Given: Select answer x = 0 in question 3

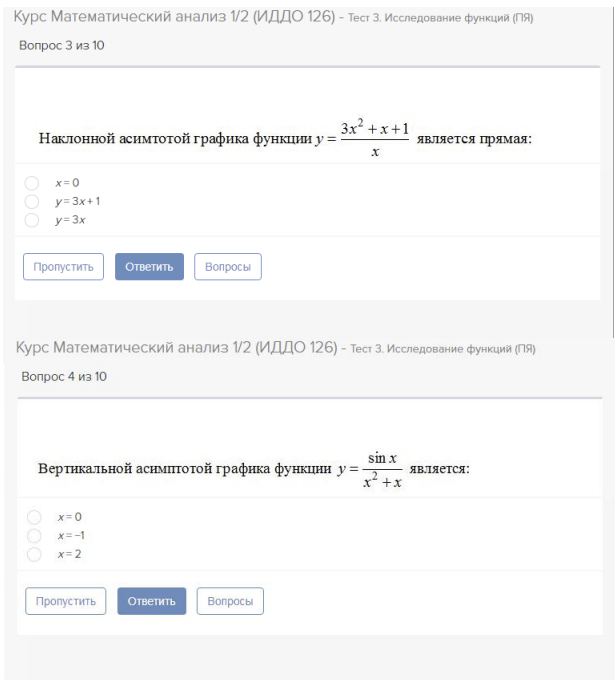Looking at the screenshot, I should (32, 183).
